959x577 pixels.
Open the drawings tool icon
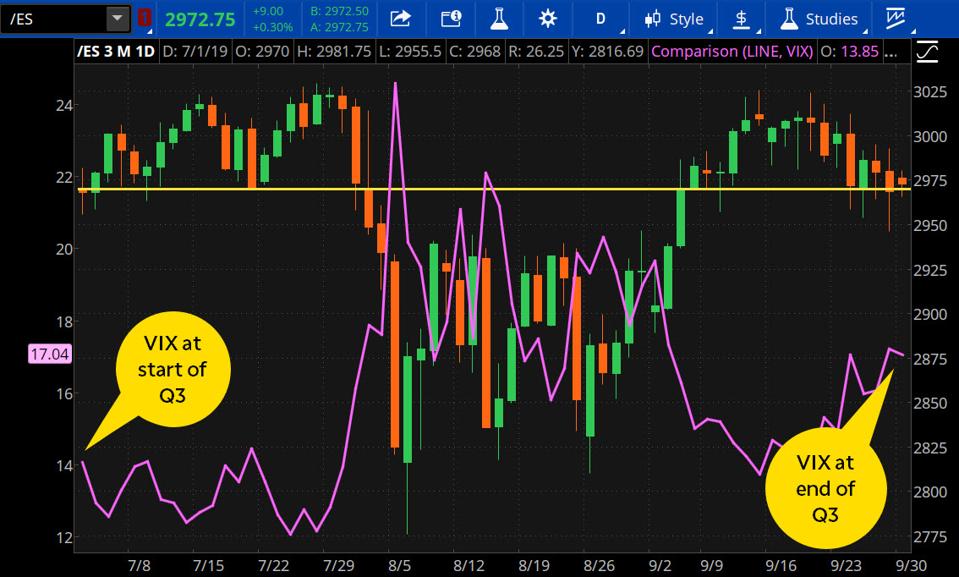click(892, 18)
